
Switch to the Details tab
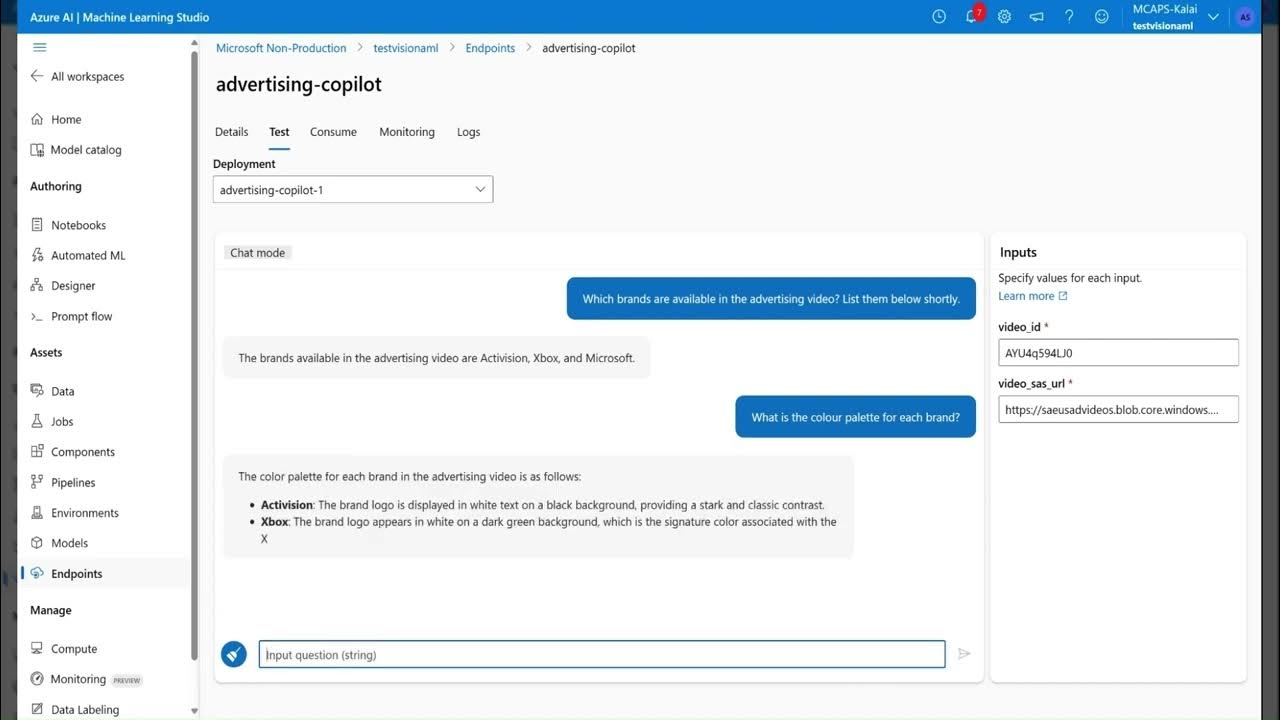click(x=231, y=132)
